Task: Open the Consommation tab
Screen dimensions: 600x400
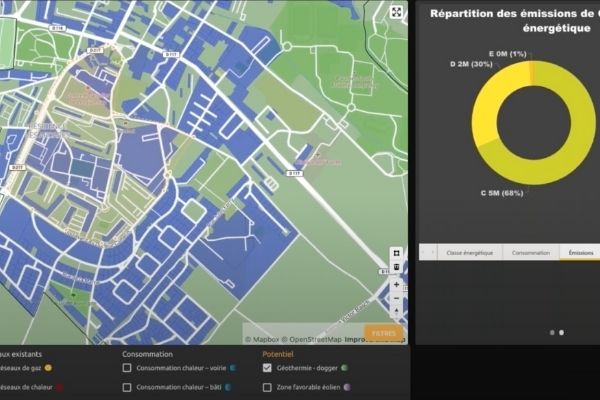Action: coord(530,253)
